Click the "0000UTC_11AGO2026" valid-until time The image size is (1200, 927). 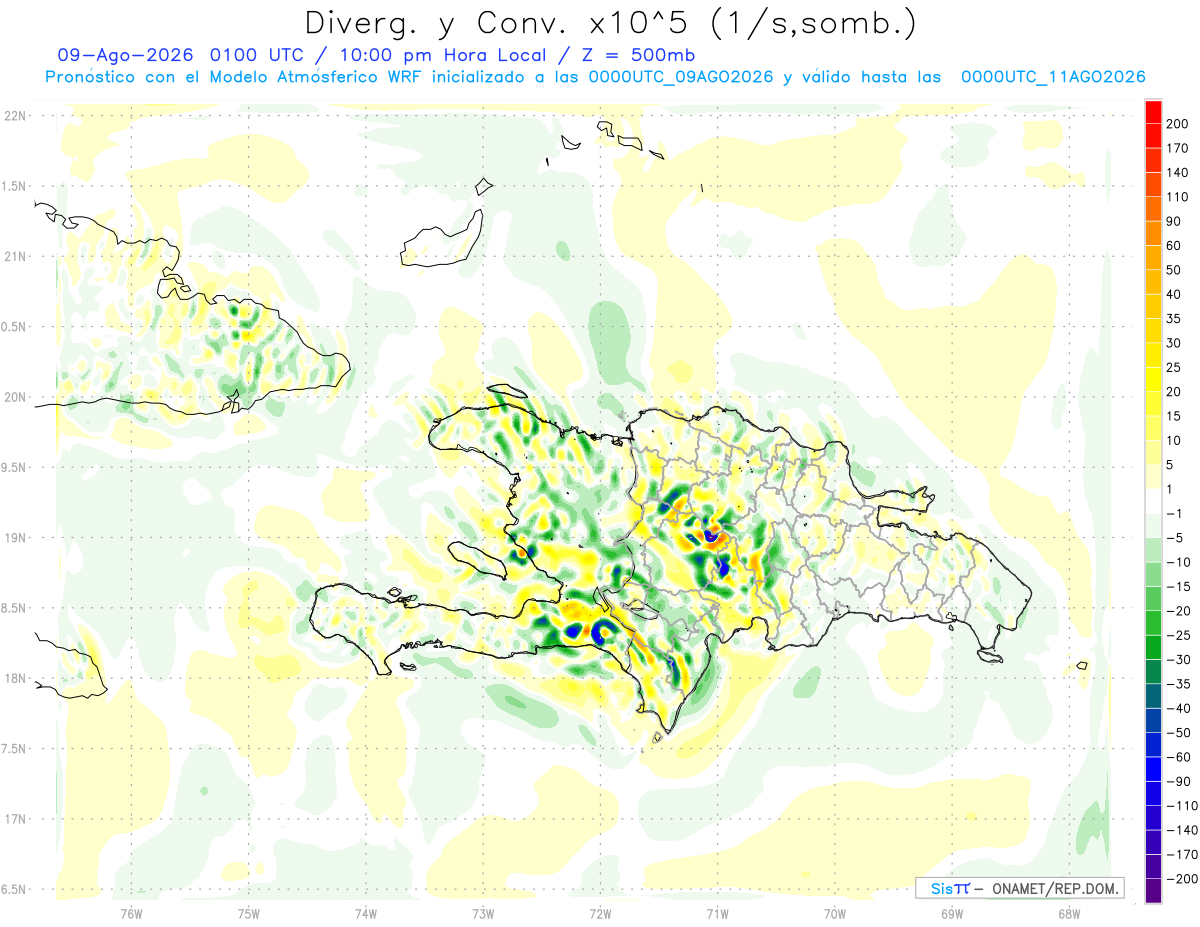[1053, 77]
